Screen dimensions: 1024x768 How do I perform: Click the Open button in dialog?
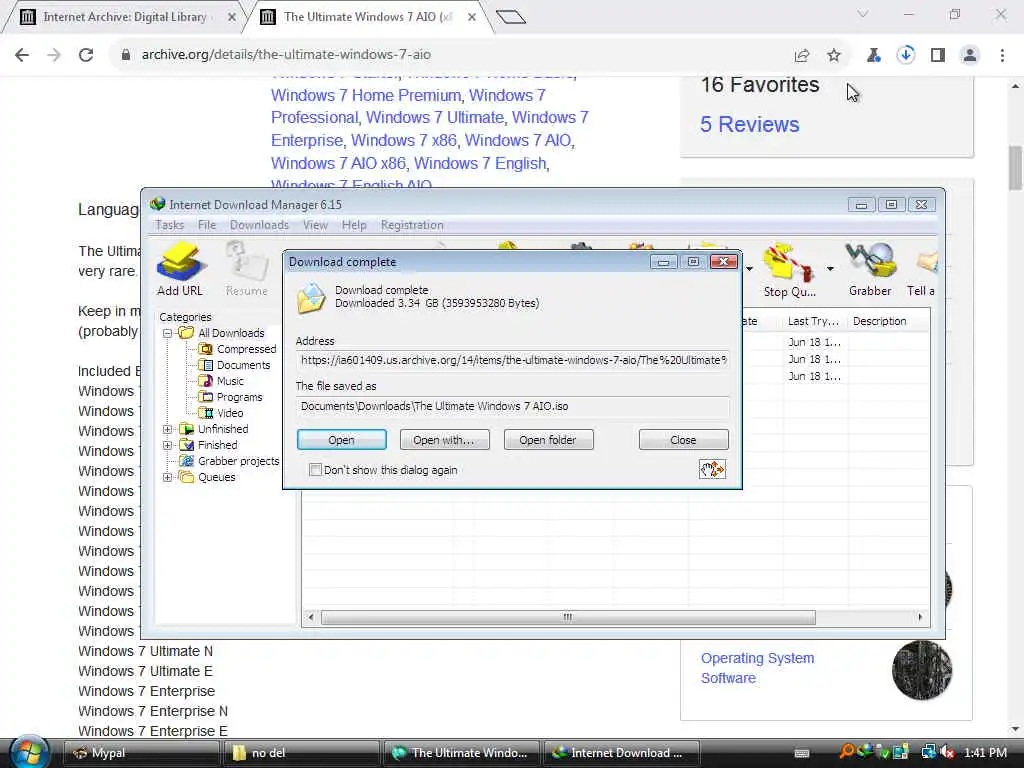(342, 440)
